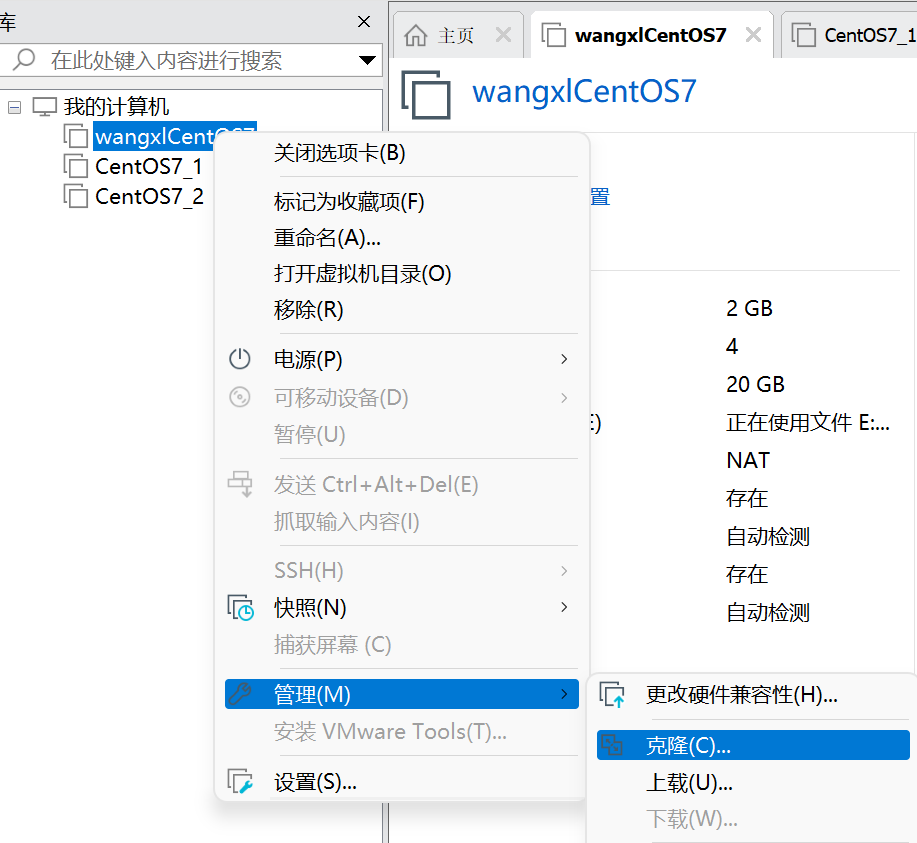Screen dimensions: 917x843
Task: Choose 重命名(A)... from the menu
Action: [x=401, y=238]
